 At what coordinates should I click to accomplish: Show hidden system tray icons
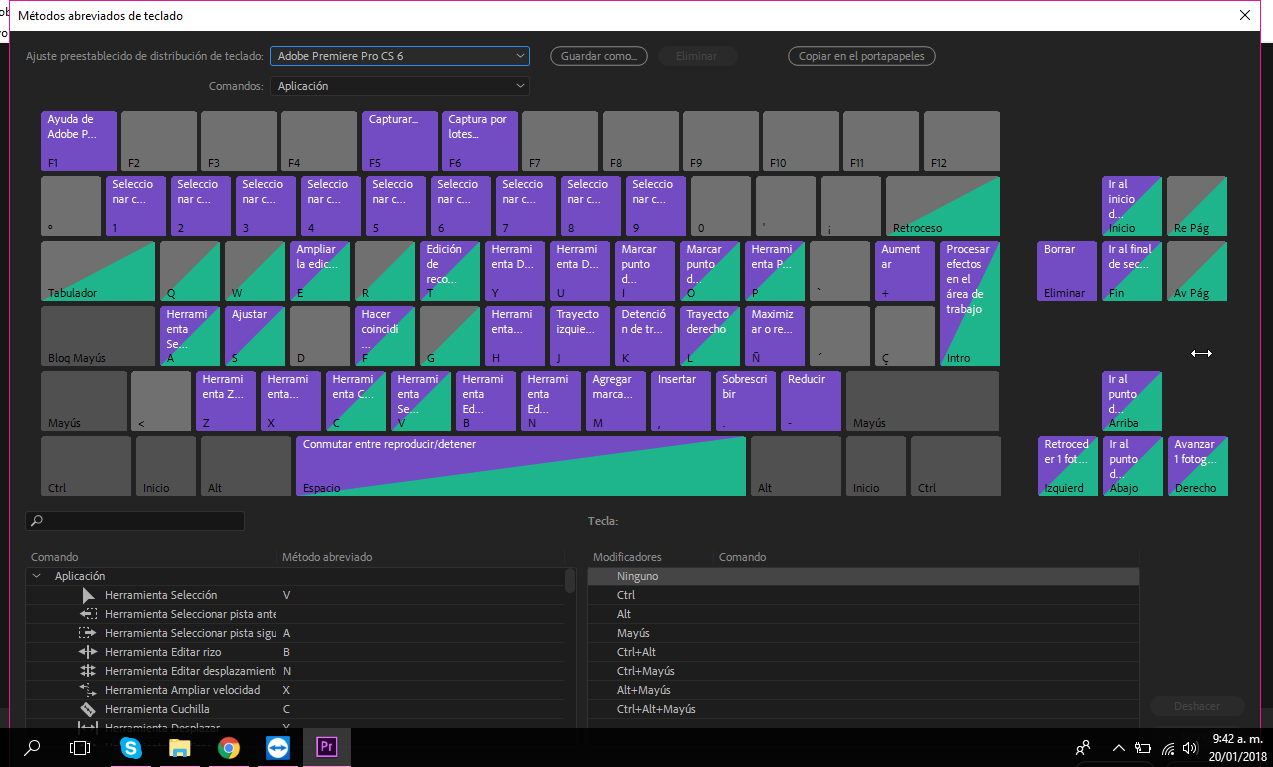pos(1119,747)
